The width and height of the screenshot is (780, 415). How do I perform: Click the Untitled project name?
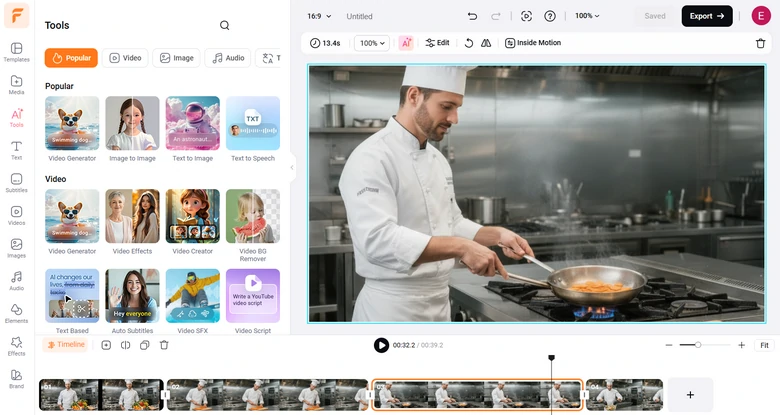(359, 16)
